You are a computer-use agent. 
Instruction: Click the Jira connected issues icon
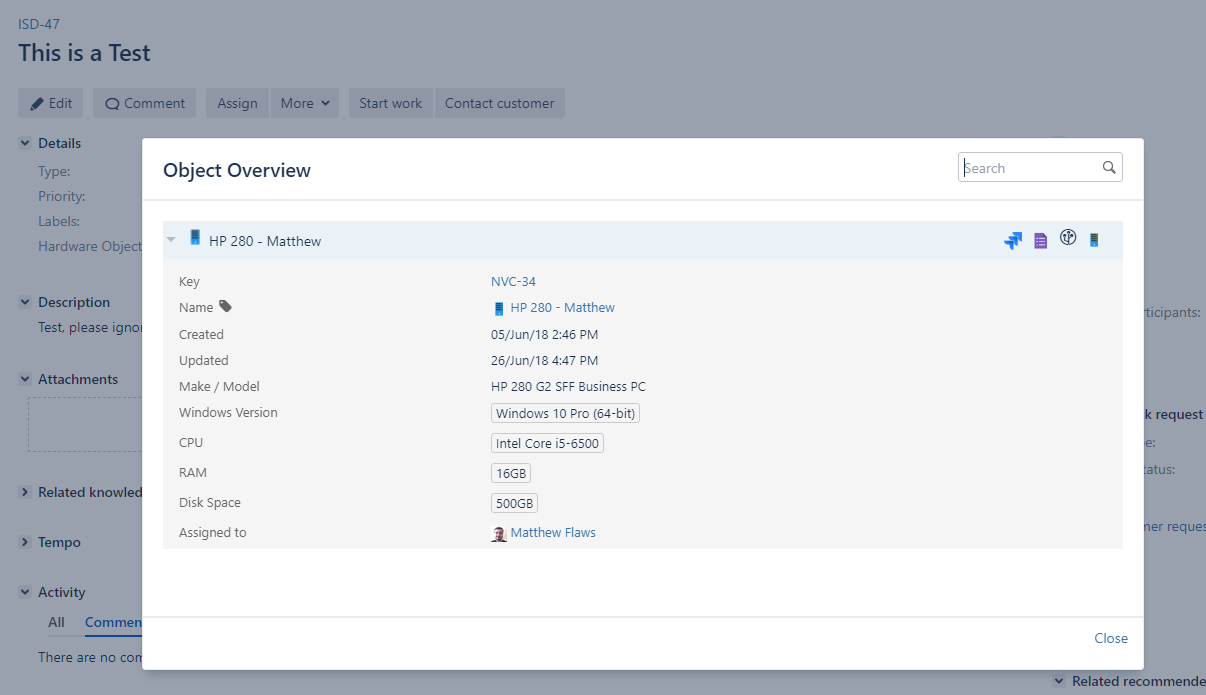(x=1013, y=240)
